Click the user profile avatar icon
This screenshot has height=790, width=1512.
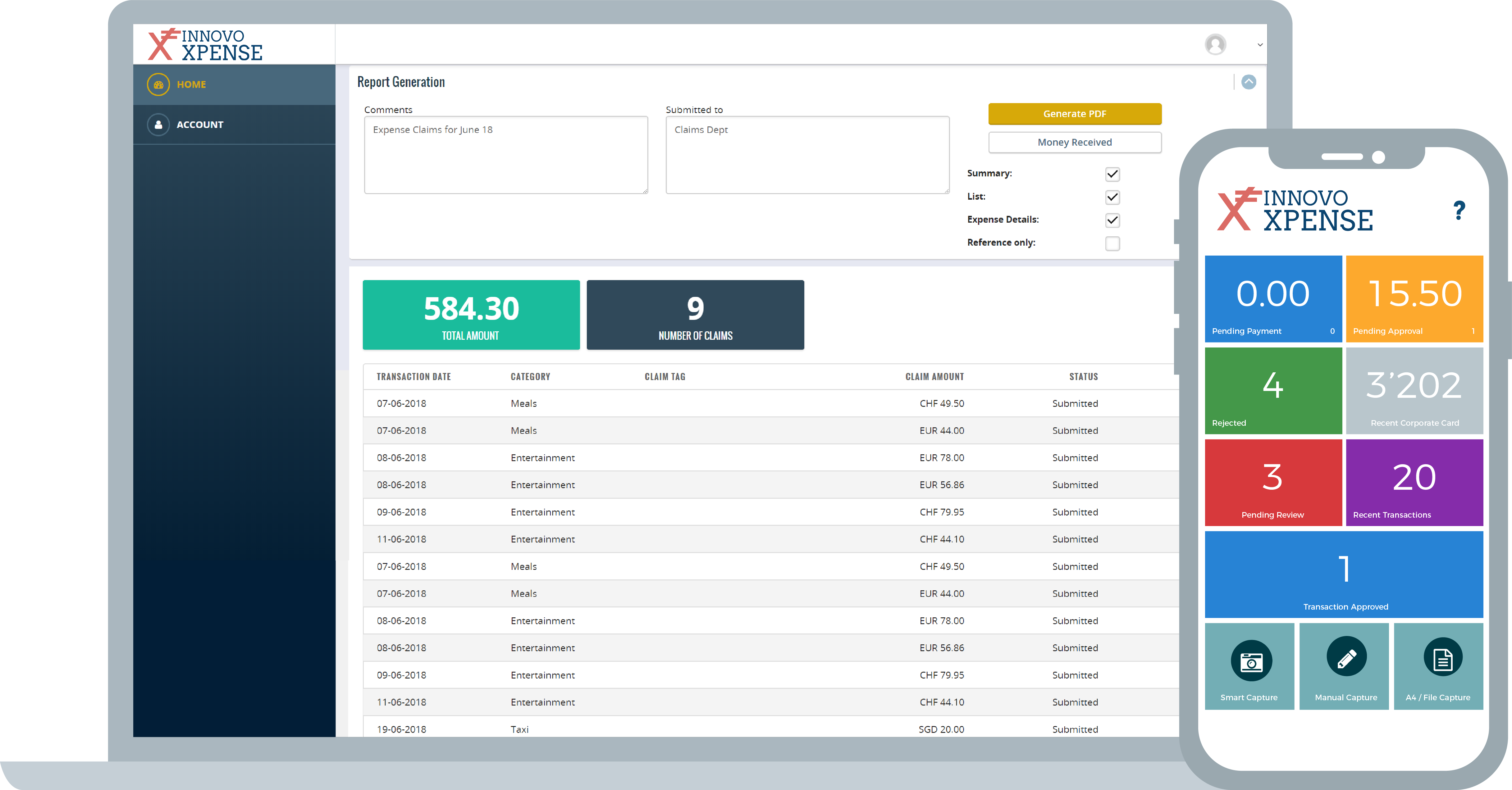tap(1215, 45)
